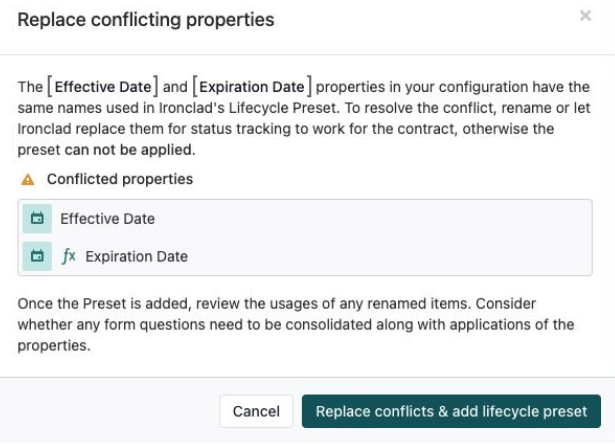
Task: Click the "preset can not be applied" text
Action: pyautogui.click(x=106, y=150)
